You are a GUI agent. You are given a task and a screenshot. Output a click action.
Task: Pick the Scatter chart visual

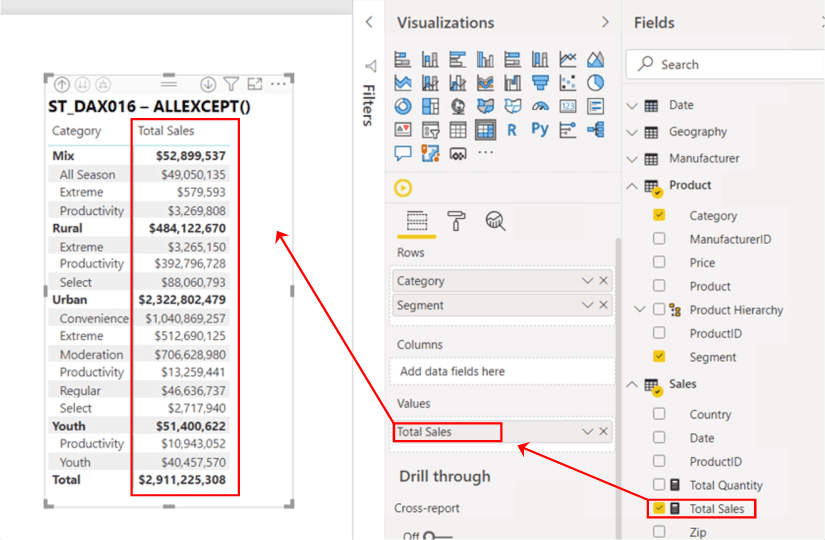click(568, 83)
